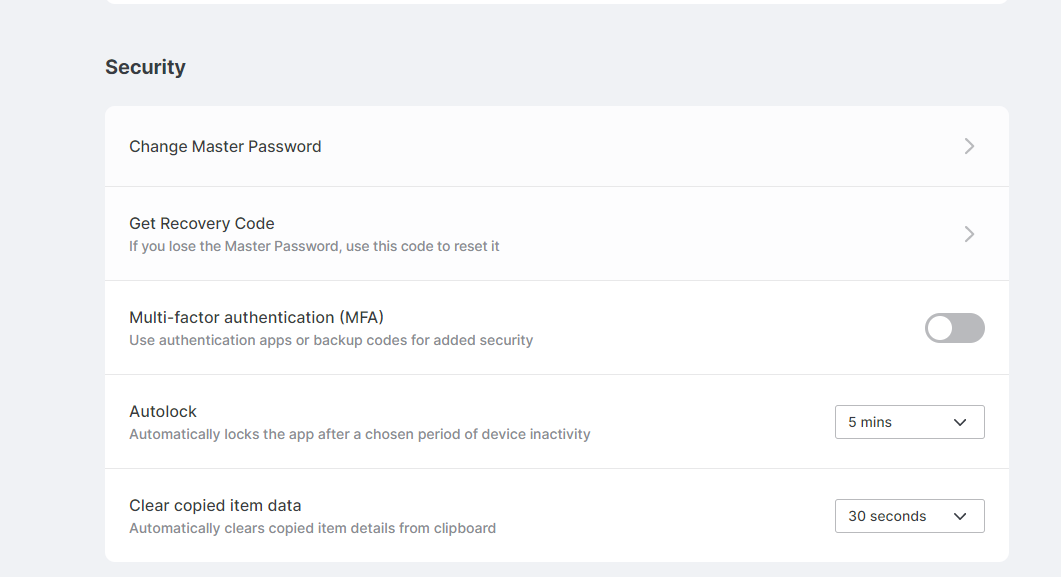Viewport: 1061px width, 577px height.
Task: Open the Autolock 5 mins dropdown
Action: pyautogui.click(x=909, y=422)
